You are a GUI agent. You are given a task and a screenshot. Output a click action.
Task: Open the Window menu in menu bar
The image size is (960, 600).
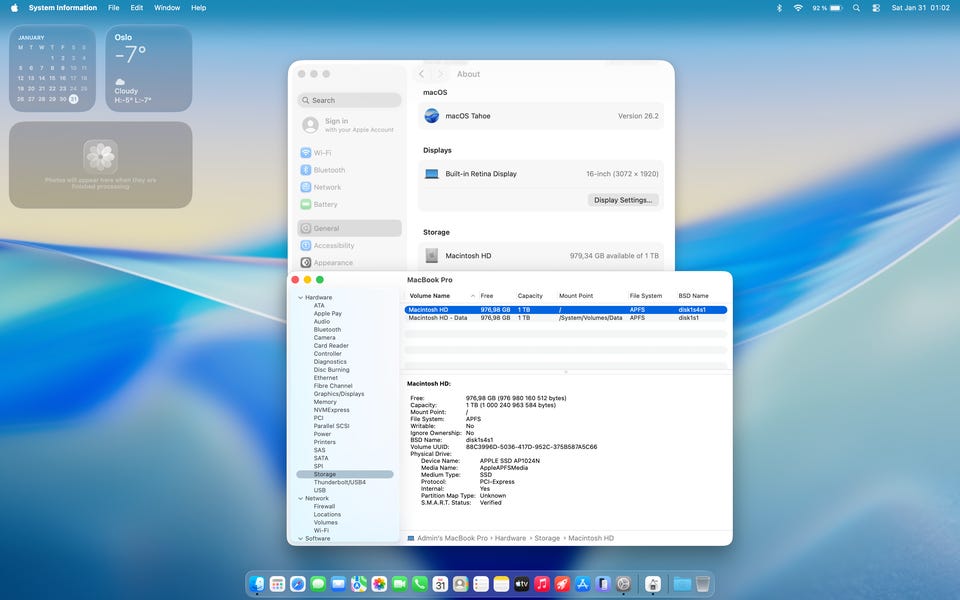pyautogui.click(x=167, y=8)
